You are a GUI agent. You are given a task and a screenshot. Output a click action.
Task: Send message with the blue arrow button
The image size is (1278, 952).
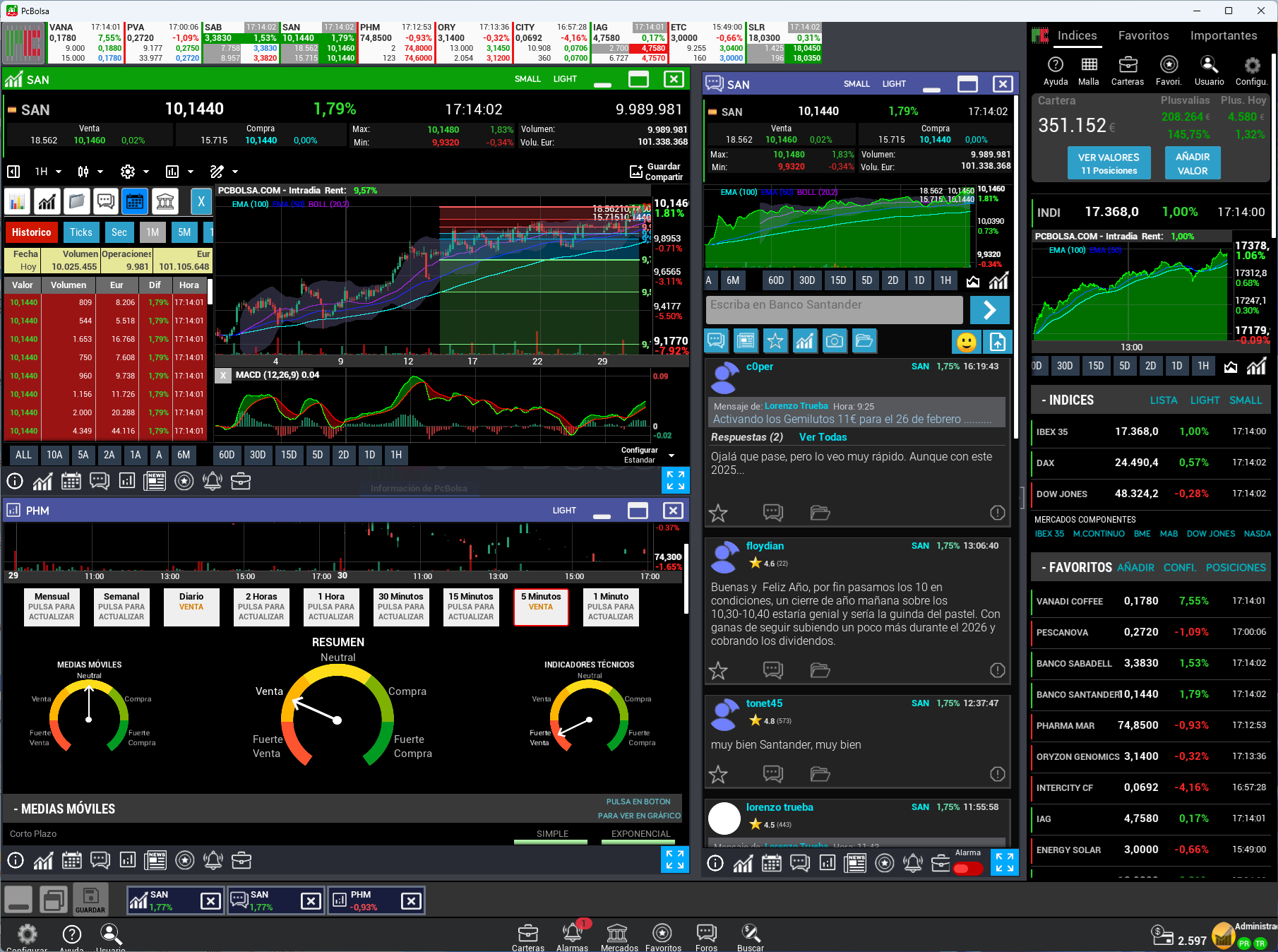tap(990, 309)
